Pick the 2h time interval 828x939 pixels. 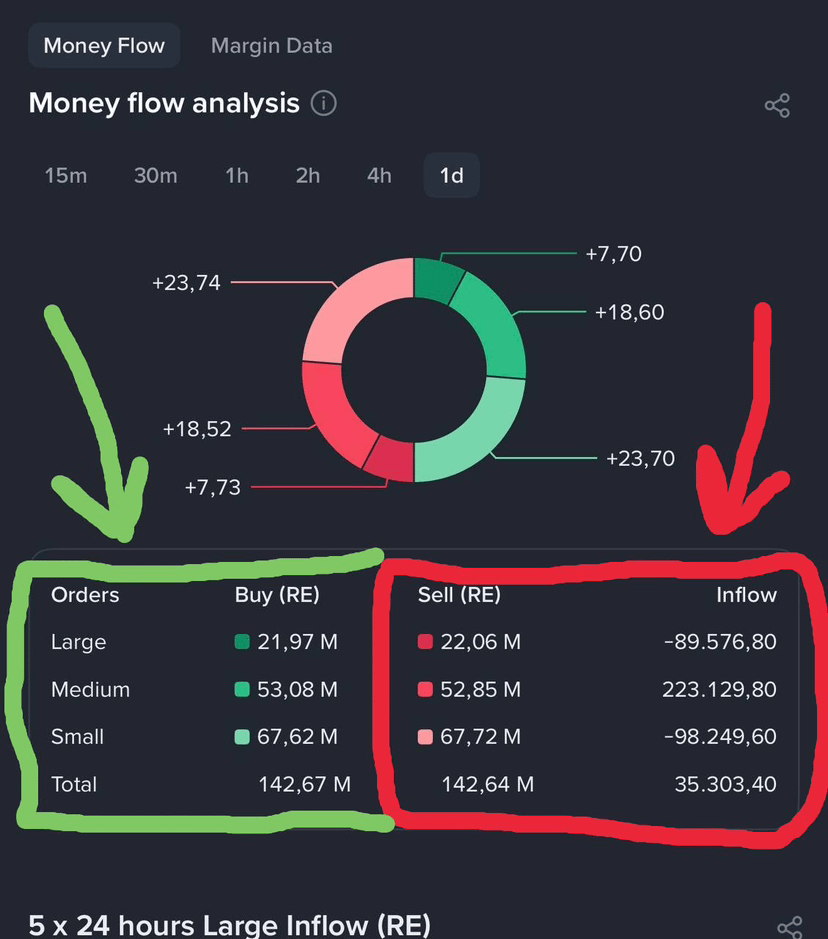(x=308, y=175)
